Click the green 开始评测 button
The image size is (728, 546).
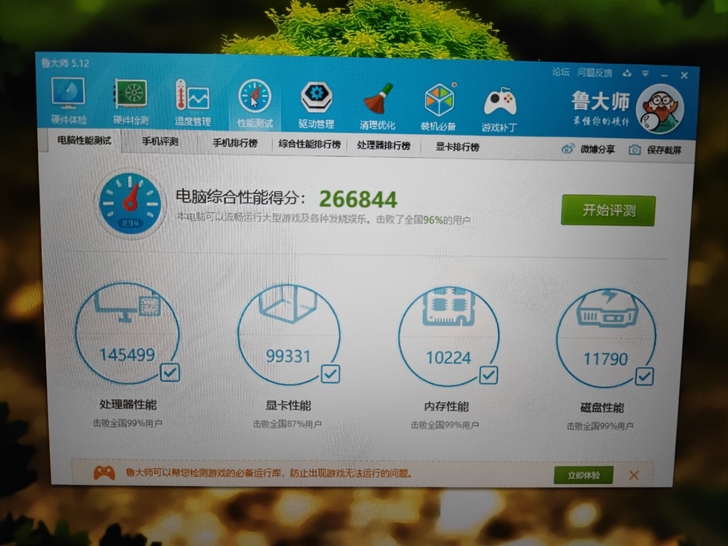[608, 210]
